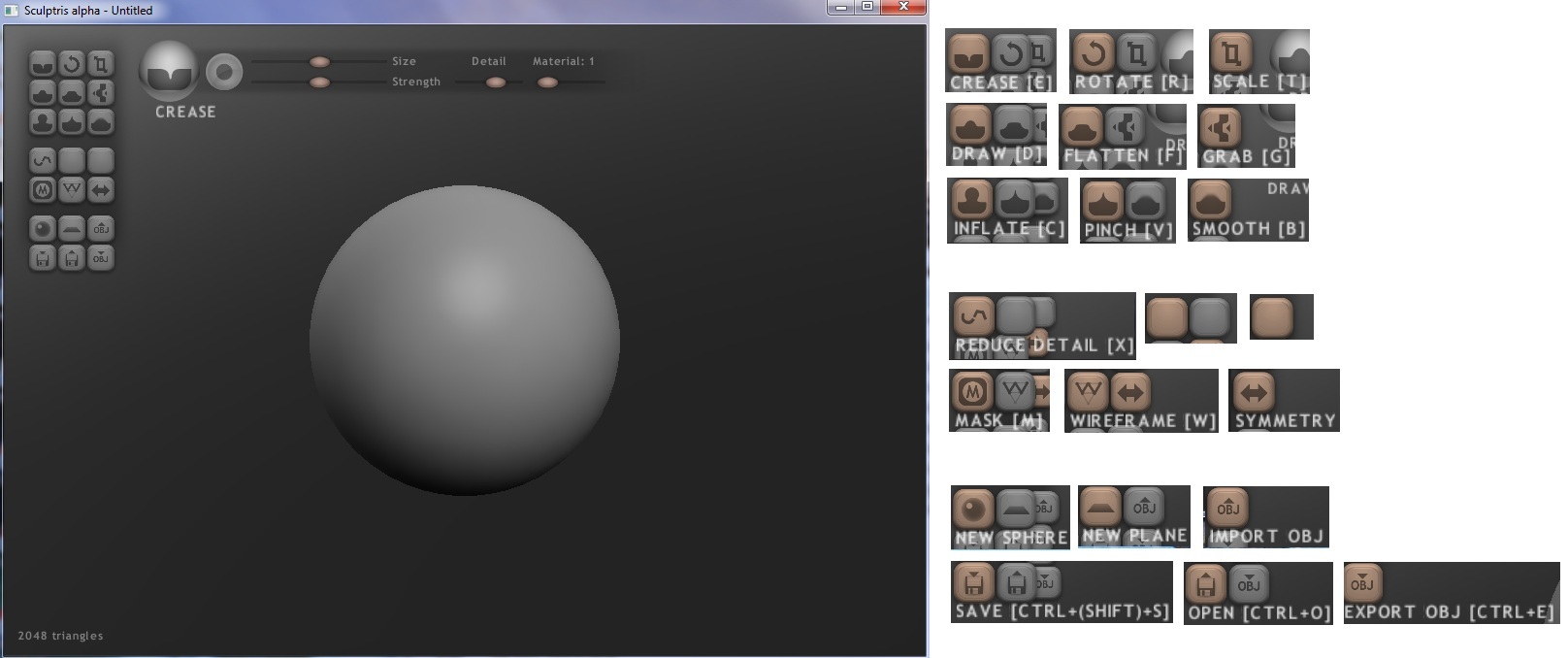Click the 'Strength' label
Viewport: 1568px width, 658px height.
tap(416, 82)
